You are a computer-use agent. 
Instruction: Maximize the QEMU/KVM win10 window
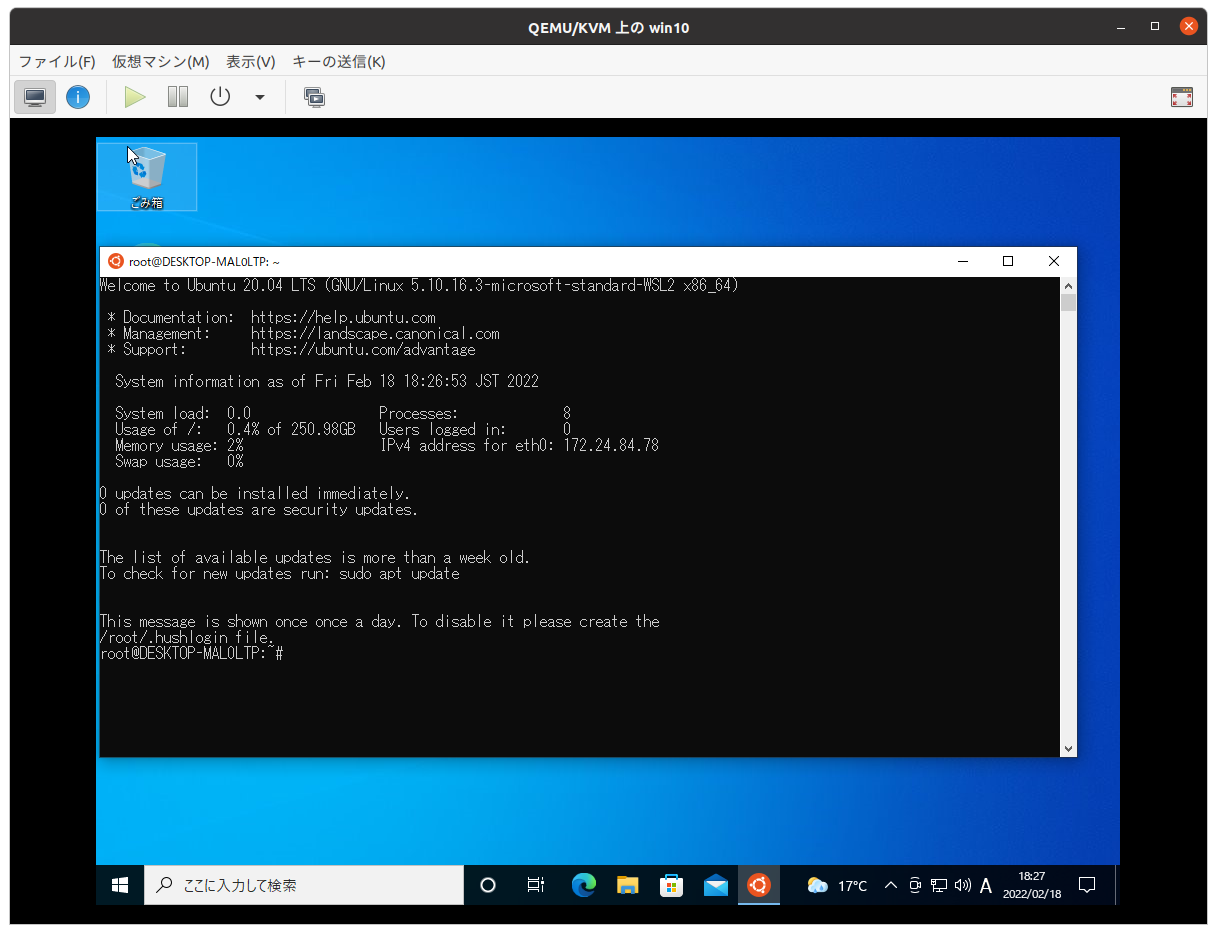1155,27
